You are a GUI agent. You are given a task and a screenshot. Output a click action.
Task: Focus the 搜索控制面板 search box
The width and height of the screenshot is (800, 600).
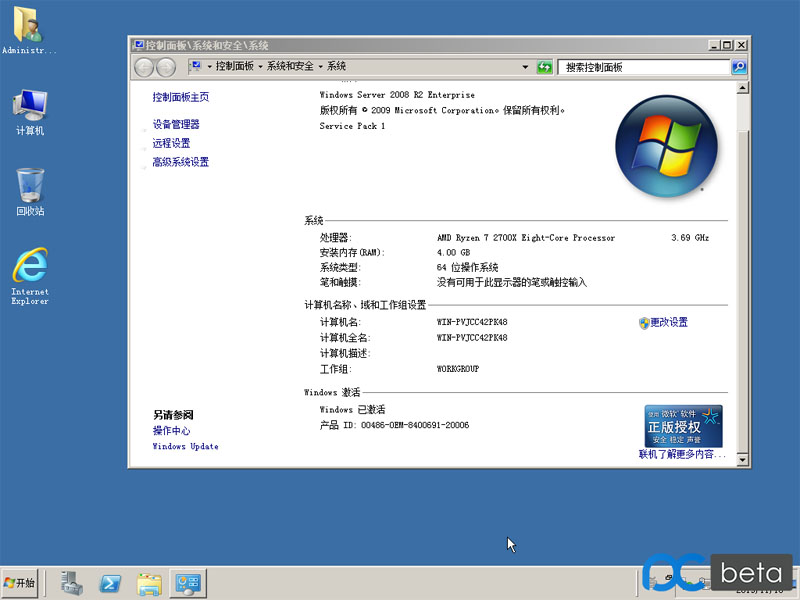644,67
